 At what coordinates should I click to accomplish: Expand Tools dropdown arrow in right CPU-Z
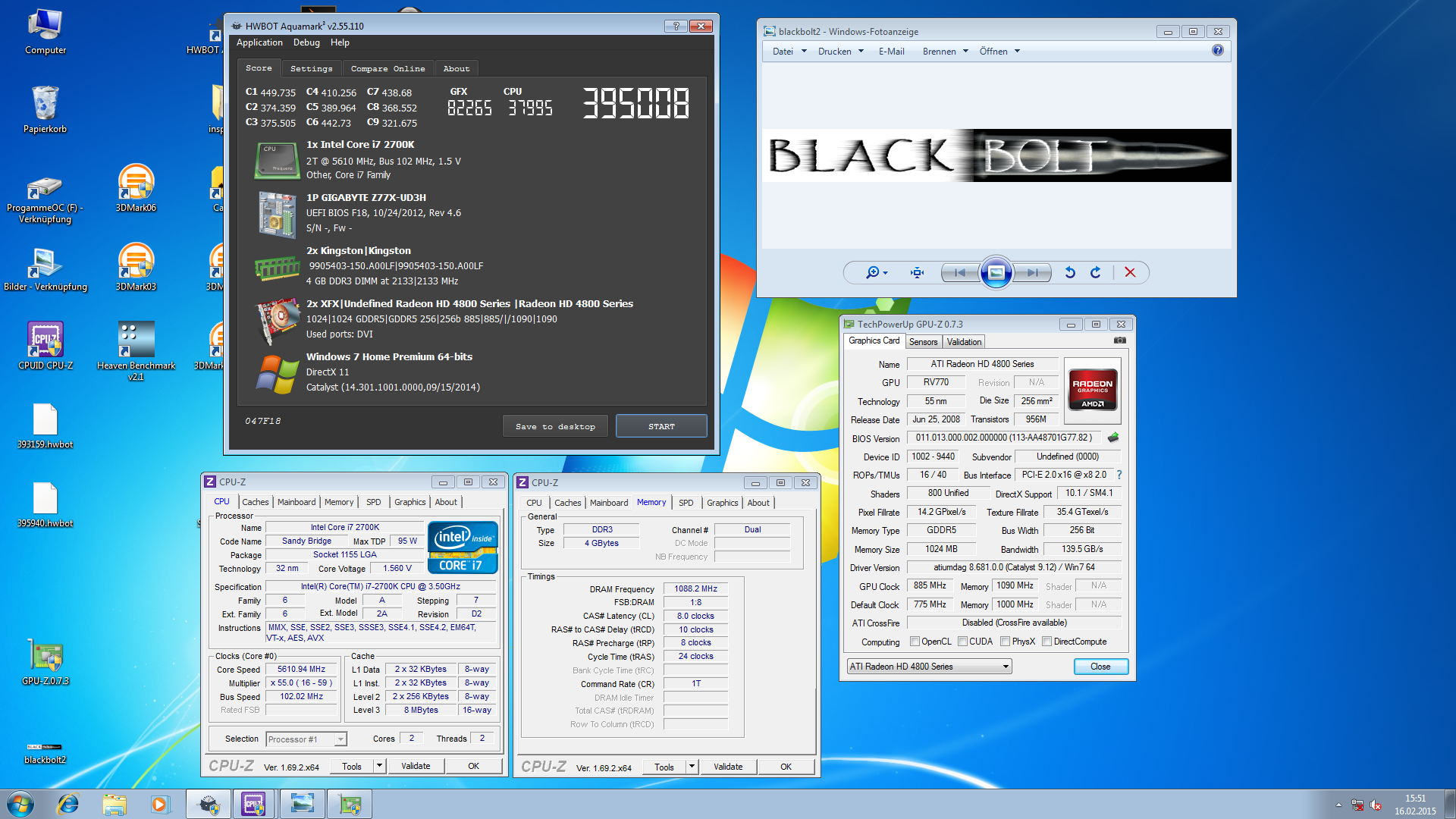tap(692, 767)
